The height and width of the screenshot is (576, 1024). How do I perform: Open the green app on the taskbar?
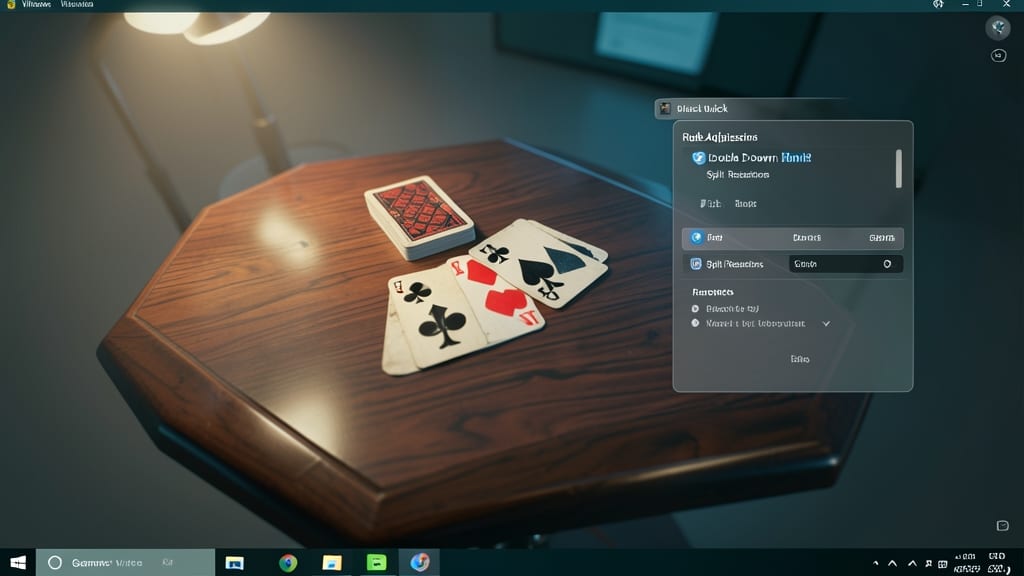point(376,562)
